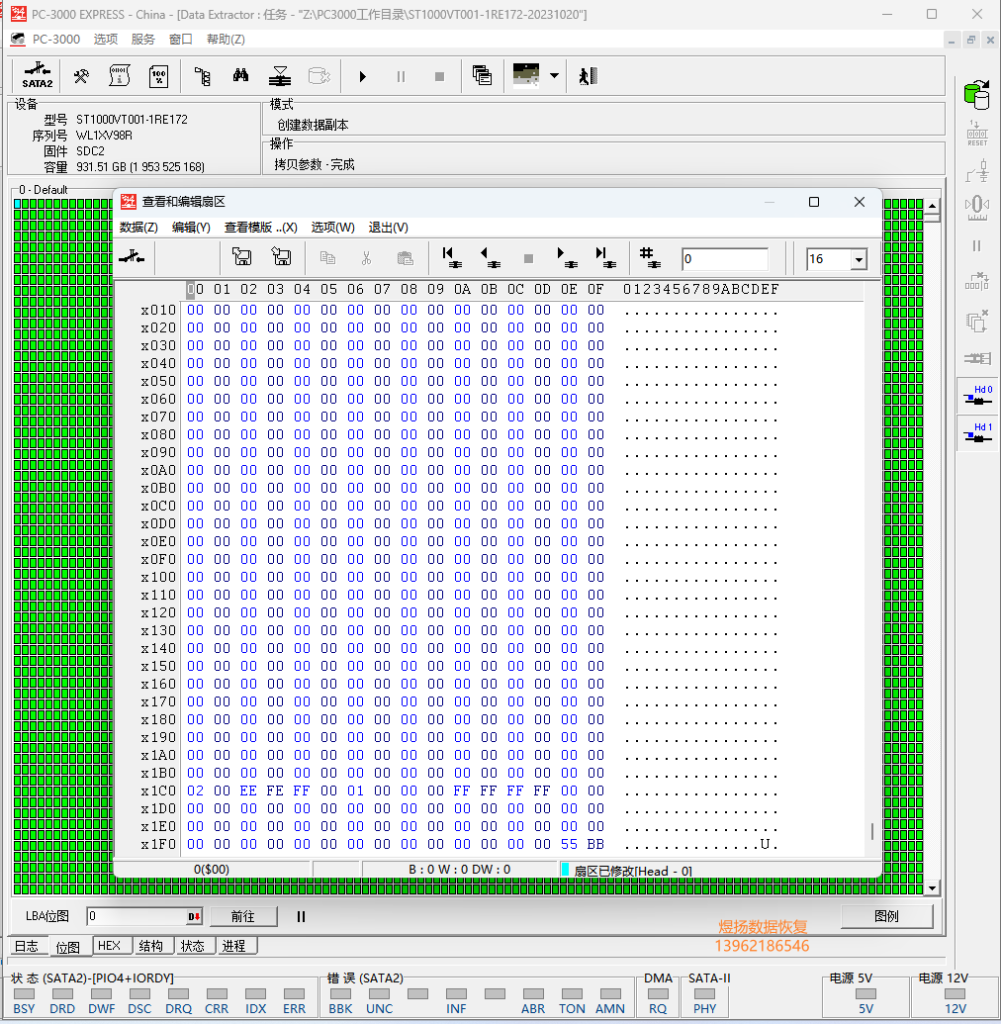Go to previous sector in sector editor
This screenshot has height=1024, width=1001.
click(x=490, y=257)
